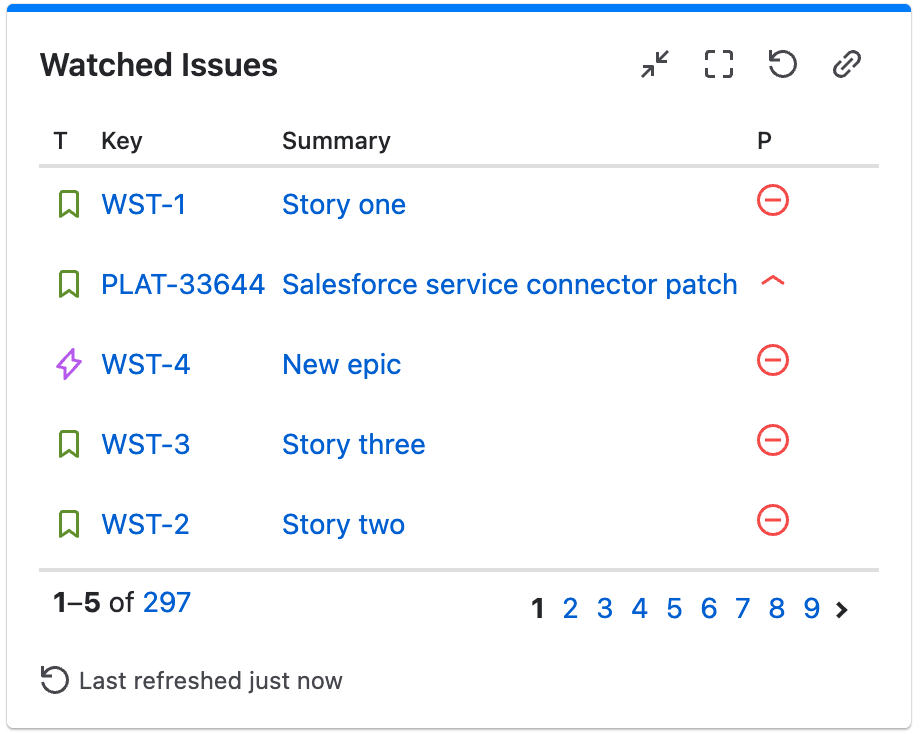This screenshot has height=734, width=924.
Task: Click the refresh icon beside Last refreshed
Action: [55, 680]
